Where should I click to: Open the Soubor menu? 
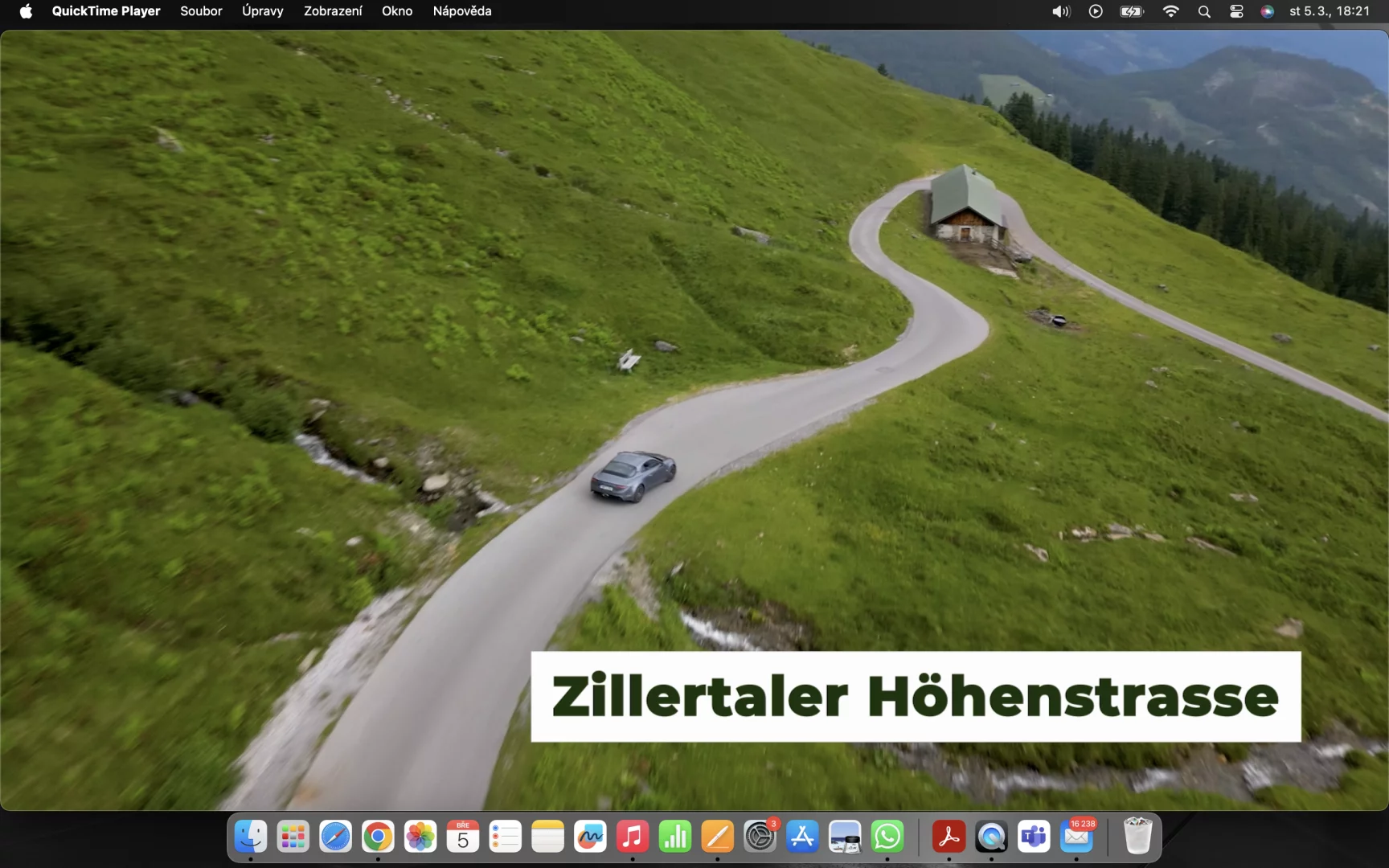click(x=201, y=11)
